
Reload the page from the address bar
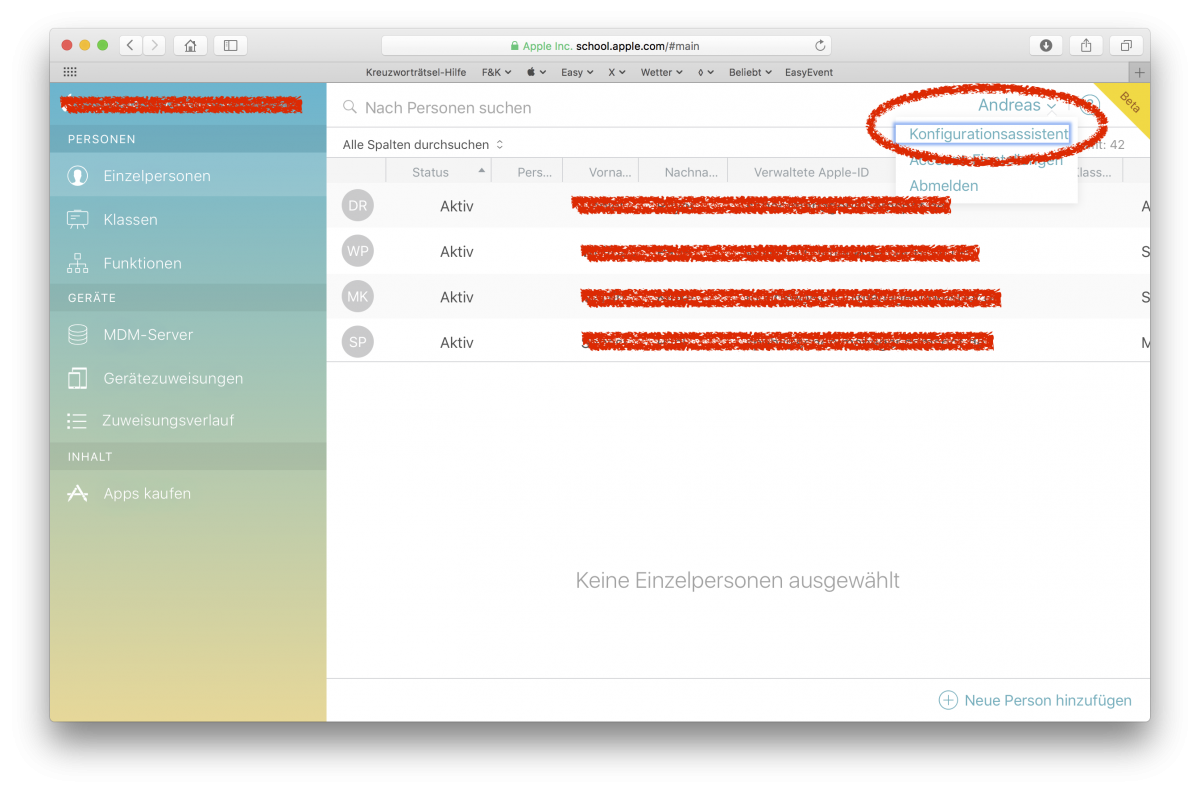(x=820, y=46)
